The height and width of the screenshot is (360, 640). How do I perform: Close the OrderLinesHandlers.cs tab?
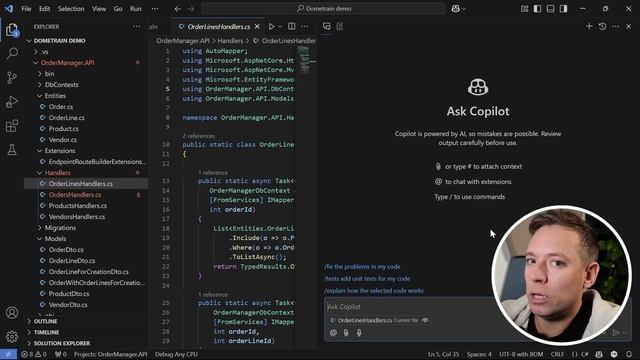tap(257, 27)
